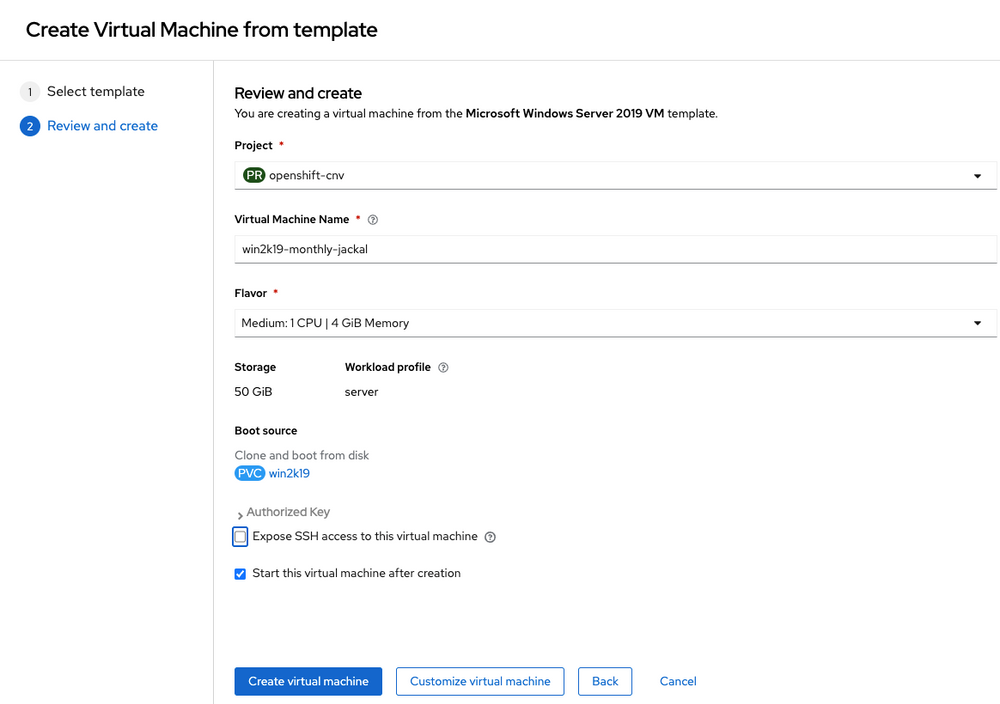The image size is (1000, 704).
Task: Click the step 1 circle in wizard sidebar
Action: 29,91
